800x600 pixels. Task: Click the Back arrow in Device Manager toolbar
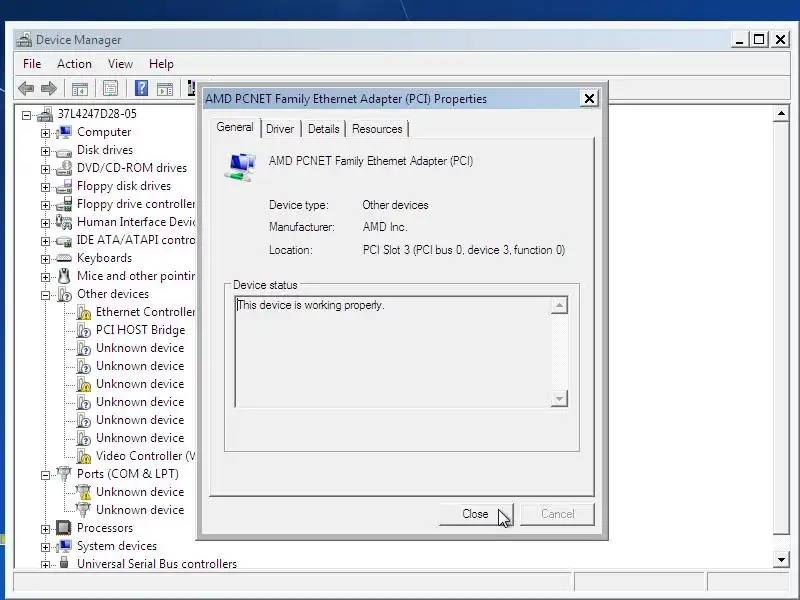(26, 89)
